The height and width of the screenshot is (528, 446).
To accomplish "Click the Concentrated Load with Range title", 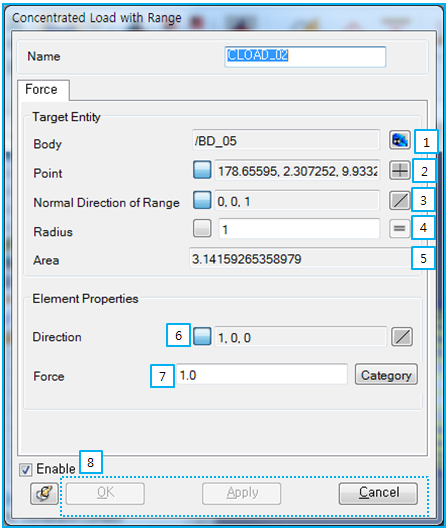I will tap(97, 18).
